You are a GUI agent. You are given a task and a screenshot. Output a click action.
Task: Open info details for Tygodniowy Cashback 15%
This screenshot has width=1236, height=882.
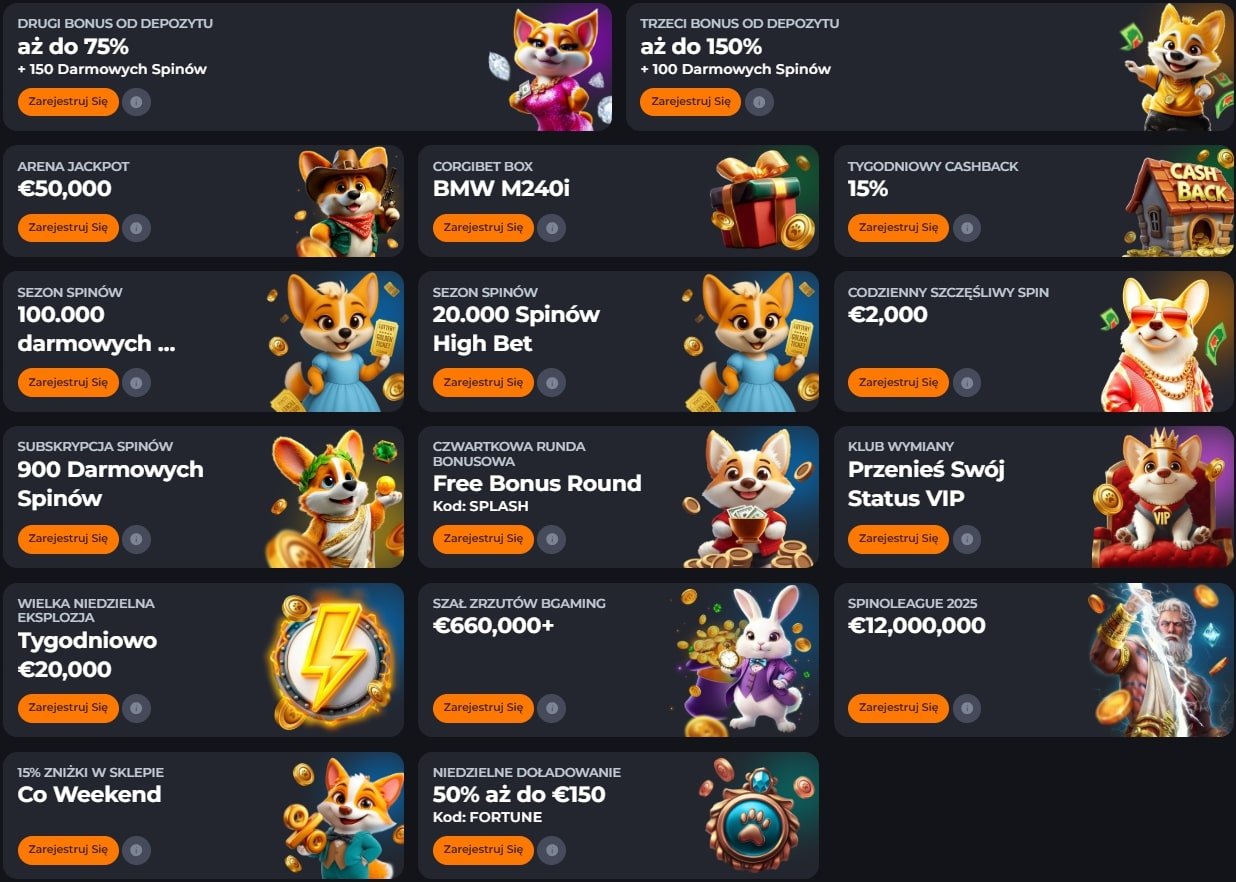point(965,227)
